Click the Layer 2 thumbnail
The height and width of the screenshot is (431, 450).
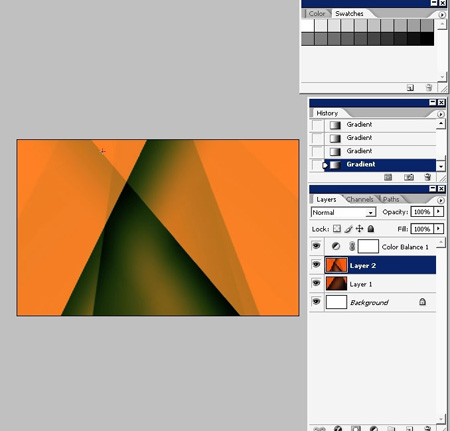click(x=336, y=265)
